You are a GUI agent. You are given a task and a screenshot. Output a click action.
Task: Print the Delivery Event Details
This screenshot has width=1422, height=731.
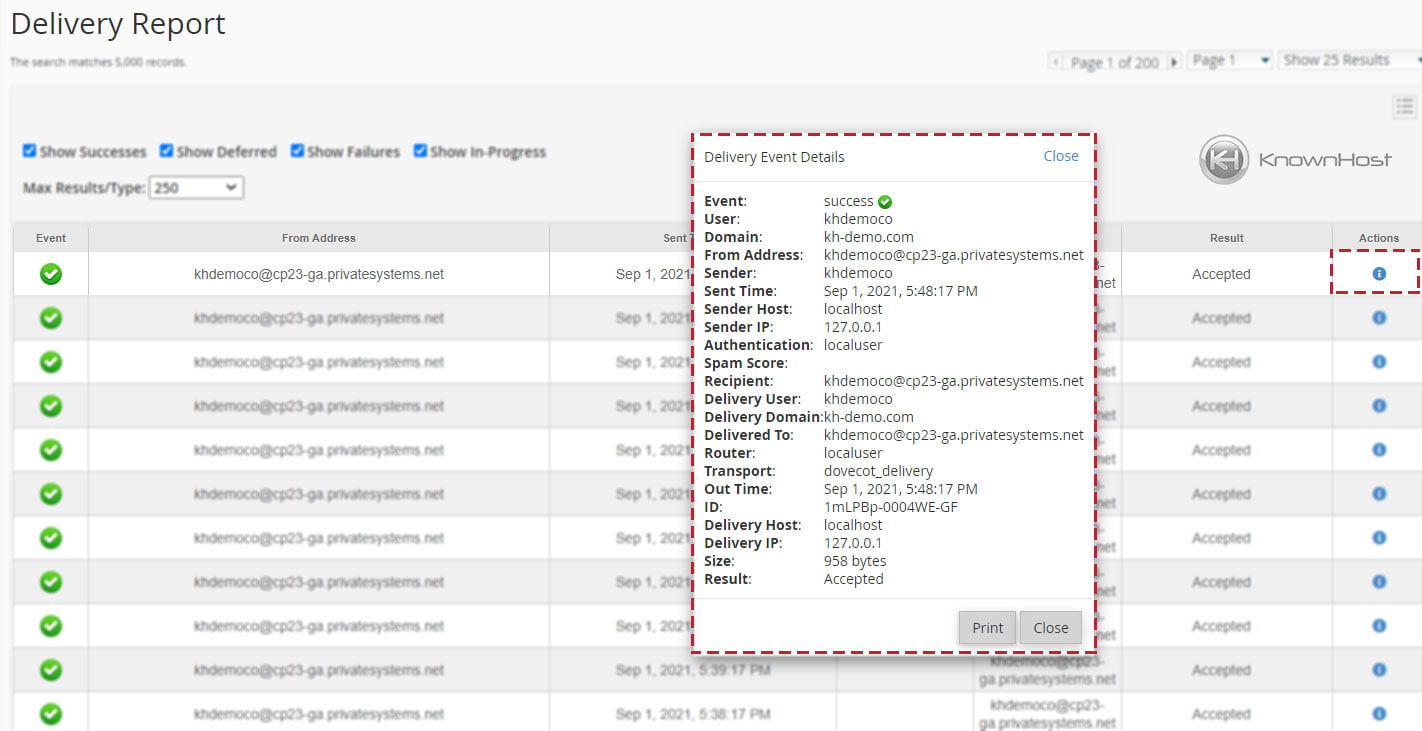pyautogui.click(x=987, y=627)
